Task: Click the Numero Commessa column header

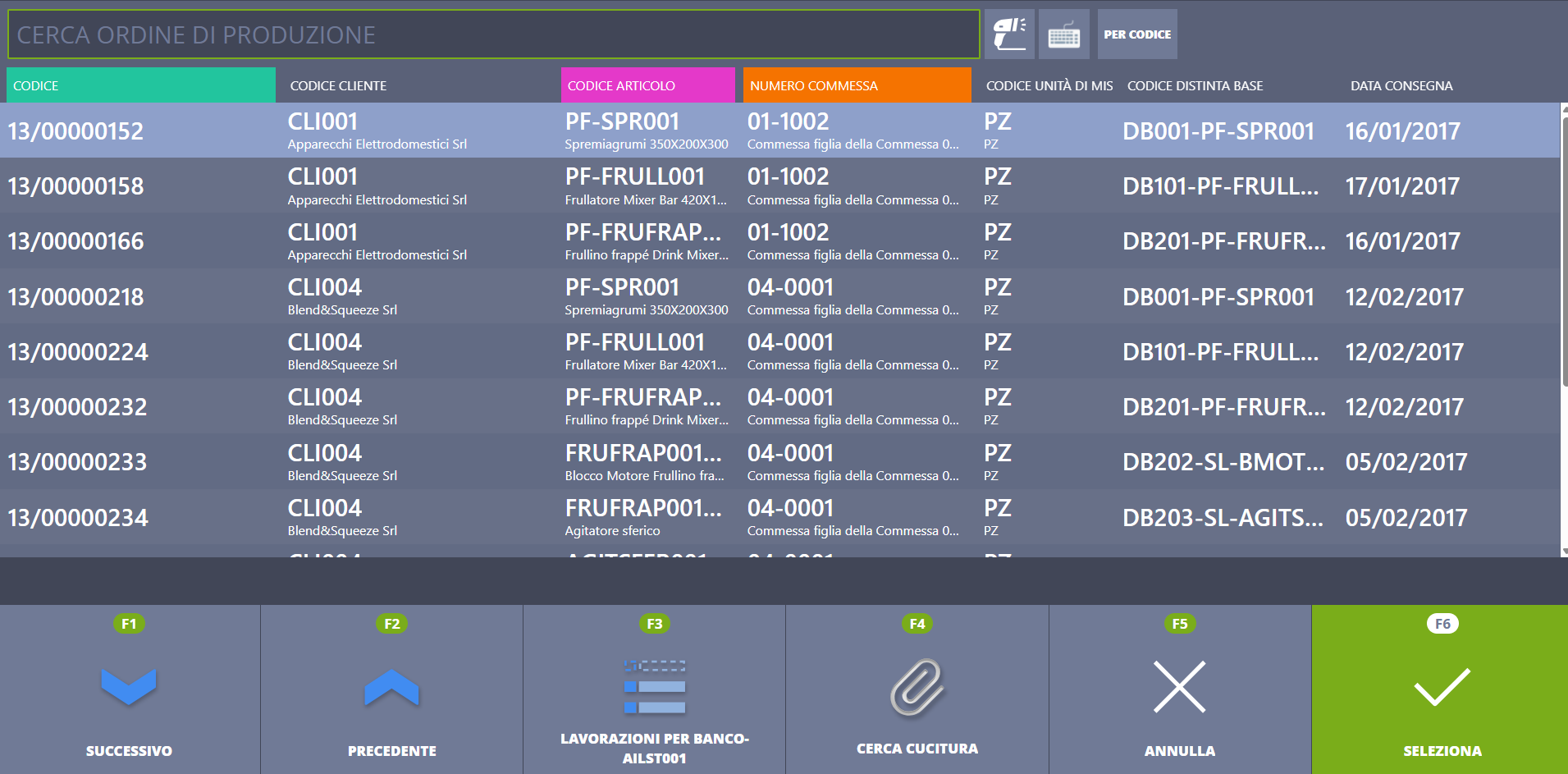Action: [x=857, y=85]
